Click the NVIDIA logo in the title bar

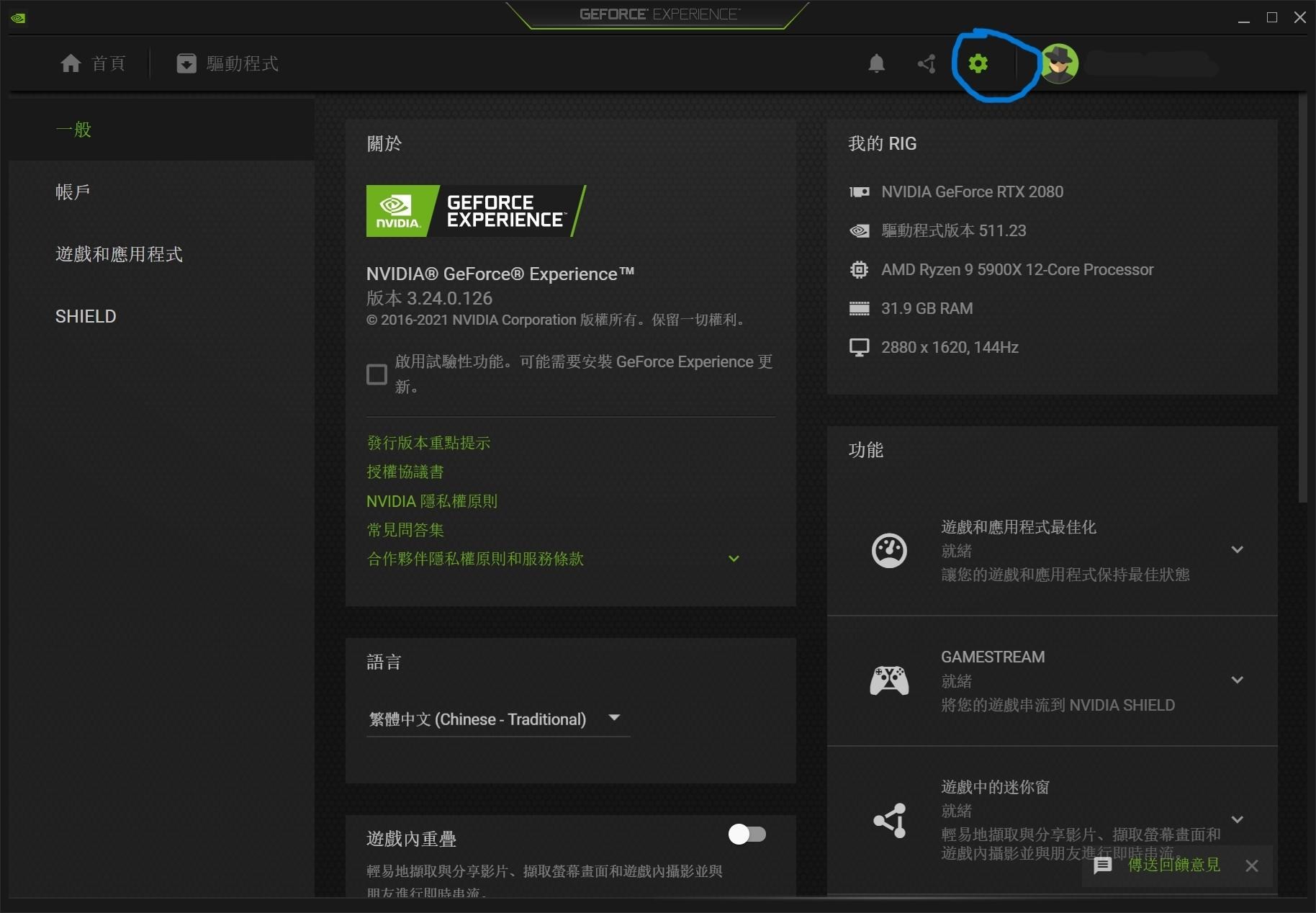[x=18, y=18]
